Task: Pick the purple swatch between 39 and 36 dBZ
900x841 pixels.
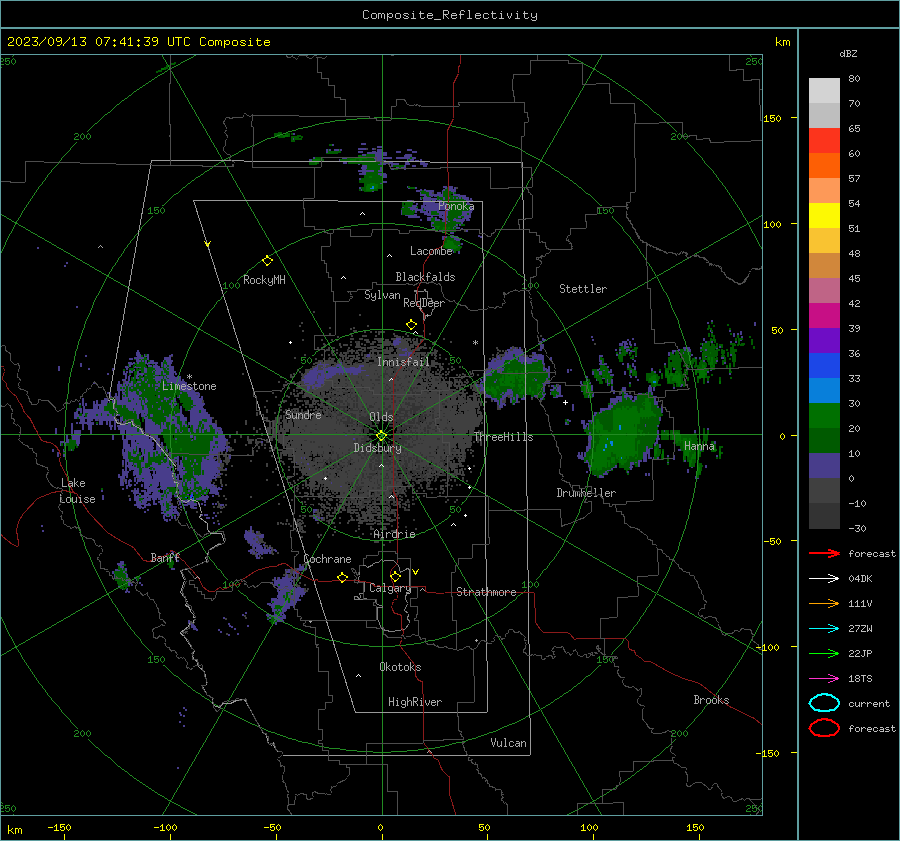Action: point(824,341)
